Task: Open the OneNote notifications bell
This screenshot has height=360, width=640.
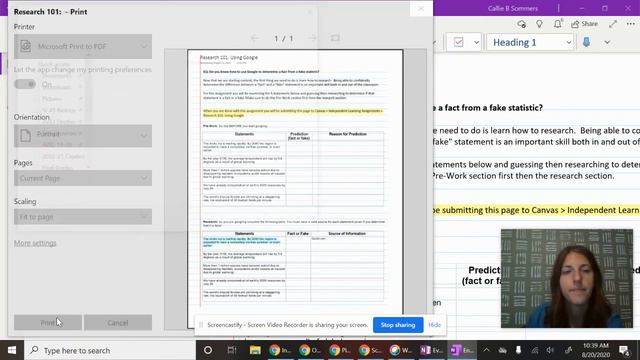Action: tap(558, 24)
